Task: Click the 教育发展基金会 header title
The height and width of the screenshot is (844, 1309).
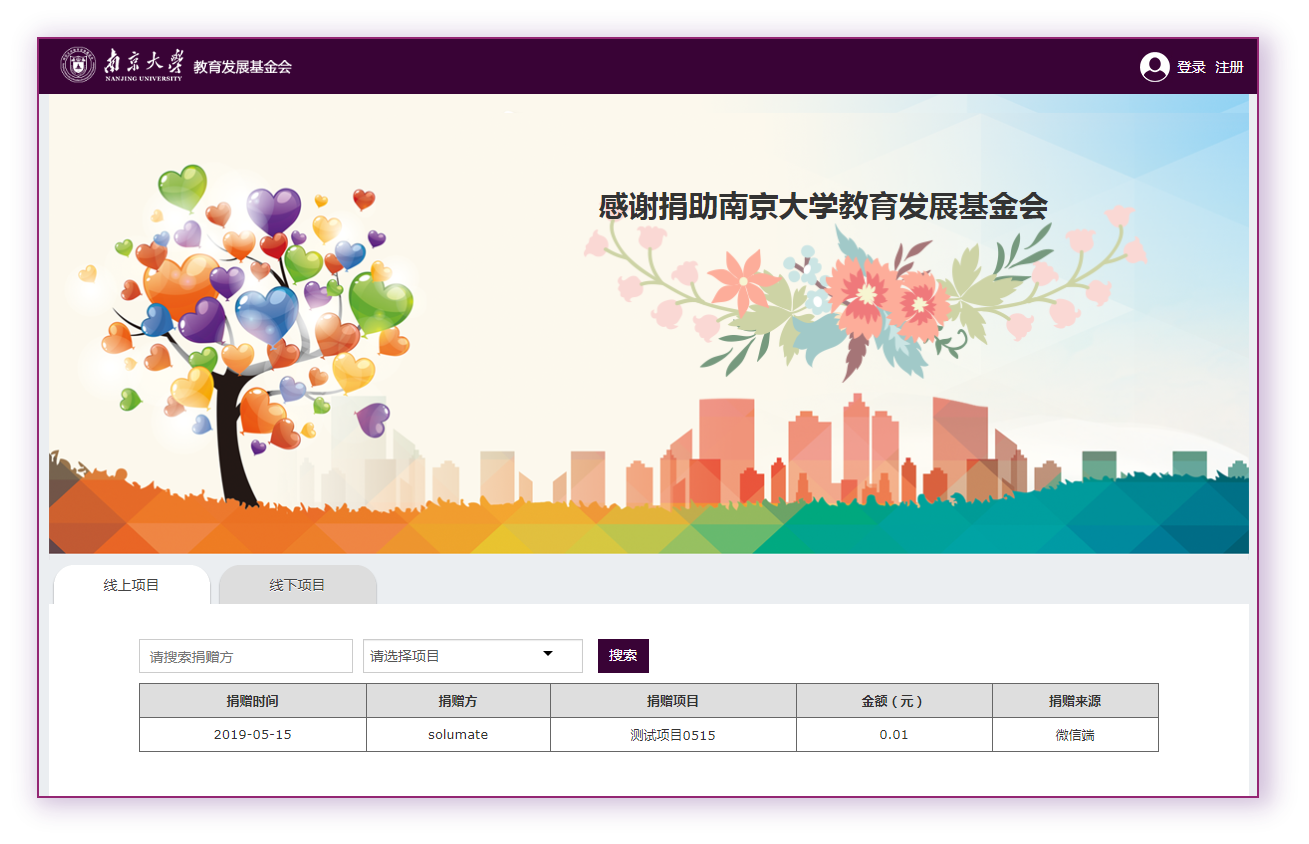Action: pyautogui.click(x=242, y=67)
